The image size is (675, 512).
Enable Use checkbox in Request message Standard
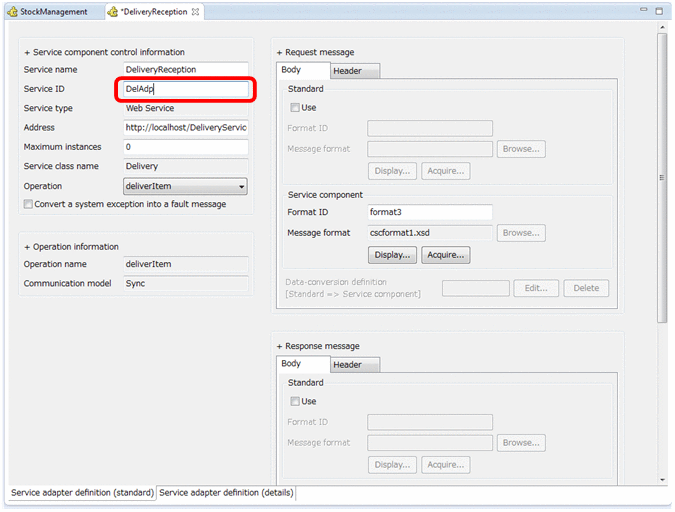tap(295, 107)
